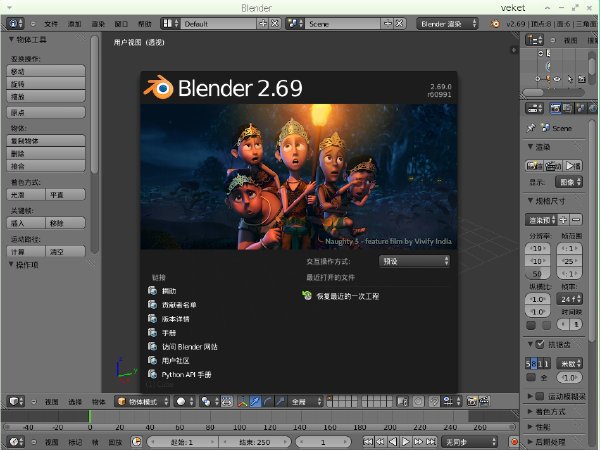The image size is (600, 450).
Task: Select the scale manipulator icon
Action: tap(280, 401)
